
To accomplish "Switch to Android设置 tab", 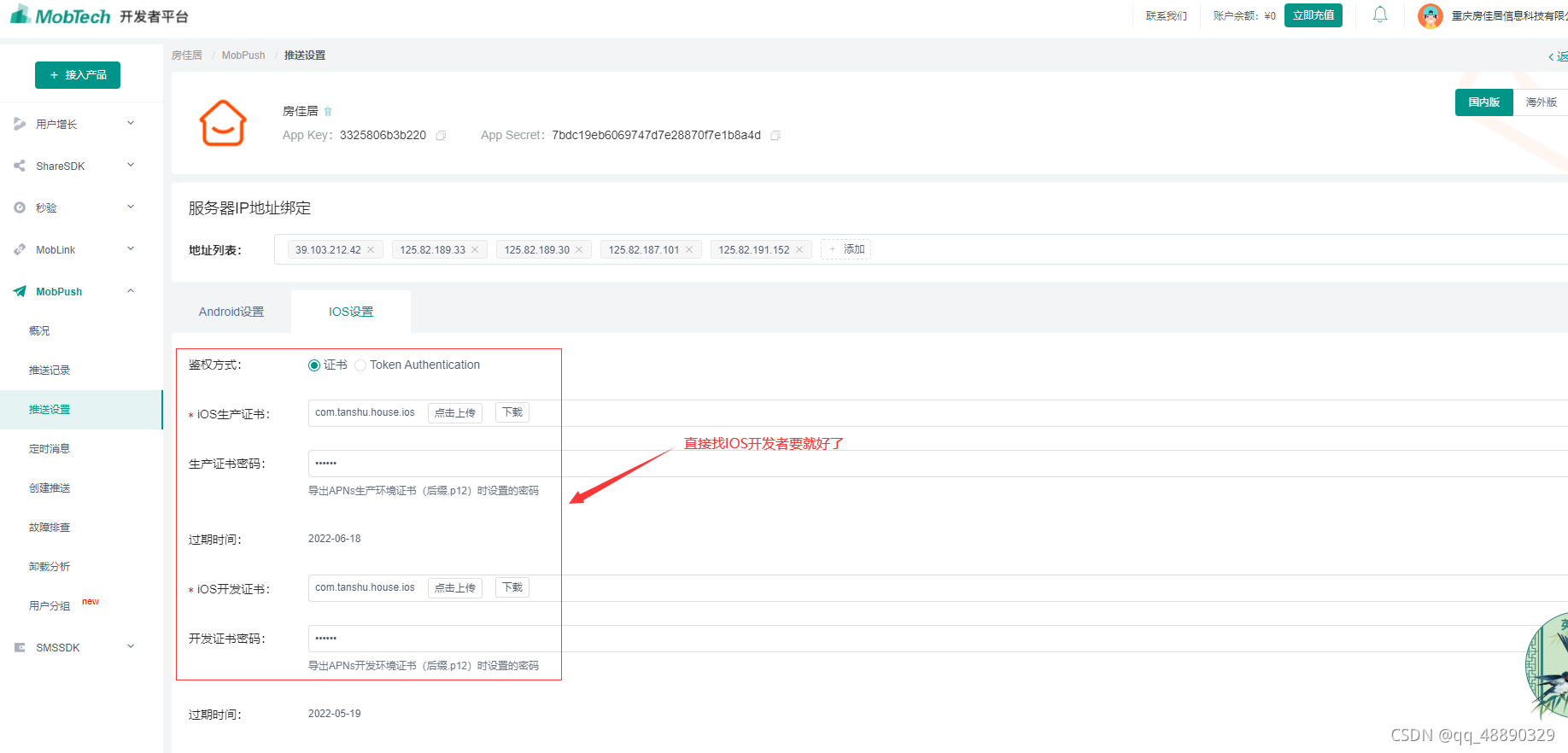I will click(x=231, y=312).
